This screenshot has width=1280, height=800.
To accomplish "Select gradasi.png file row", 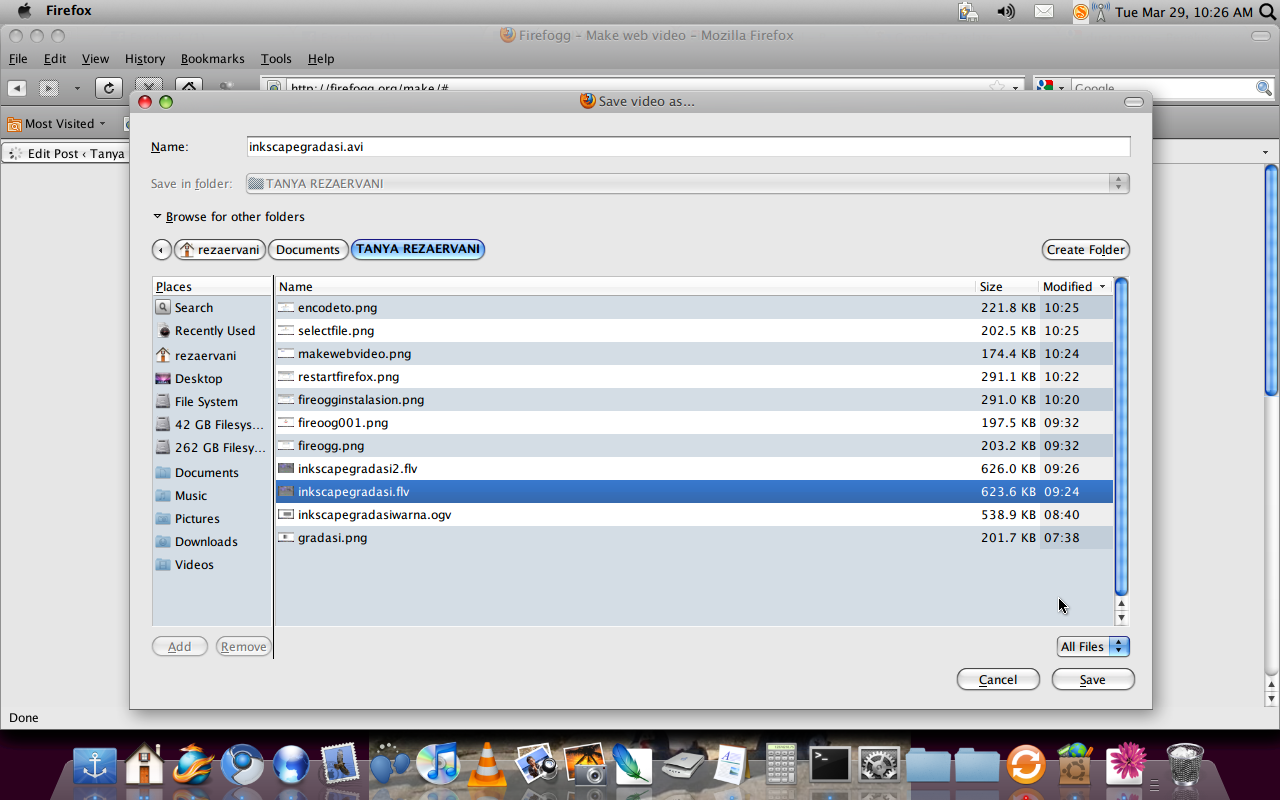I will pos(694,538).
